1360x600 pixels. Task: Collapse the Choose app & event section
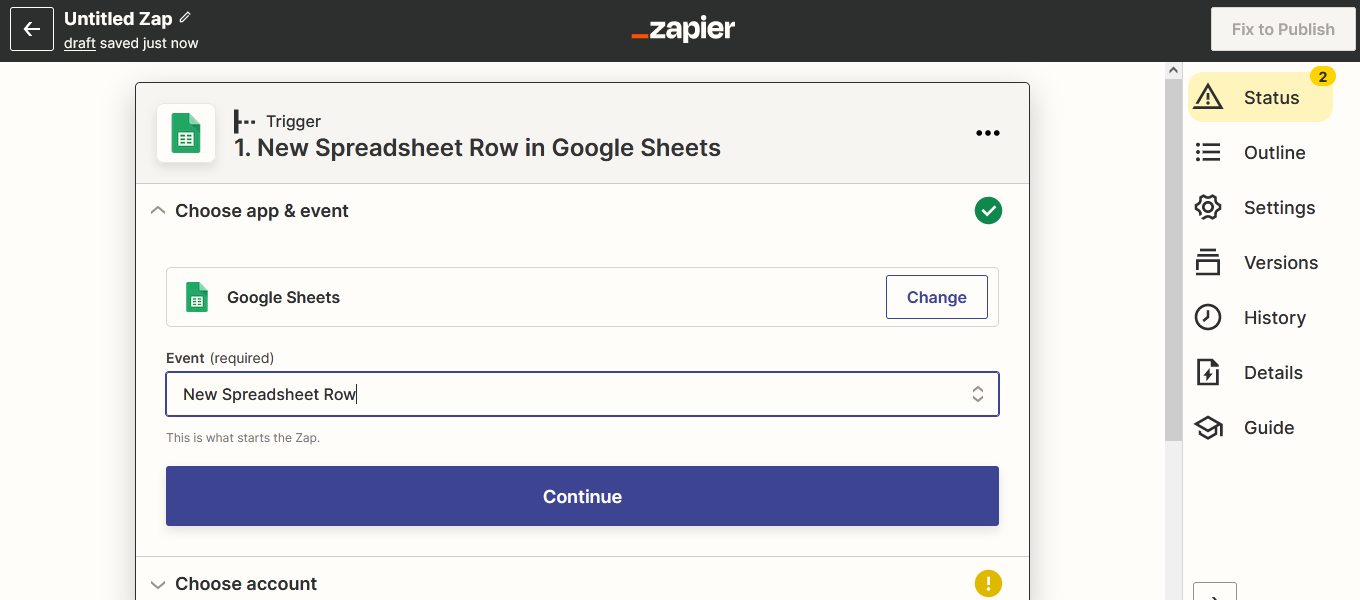[158, 211]
